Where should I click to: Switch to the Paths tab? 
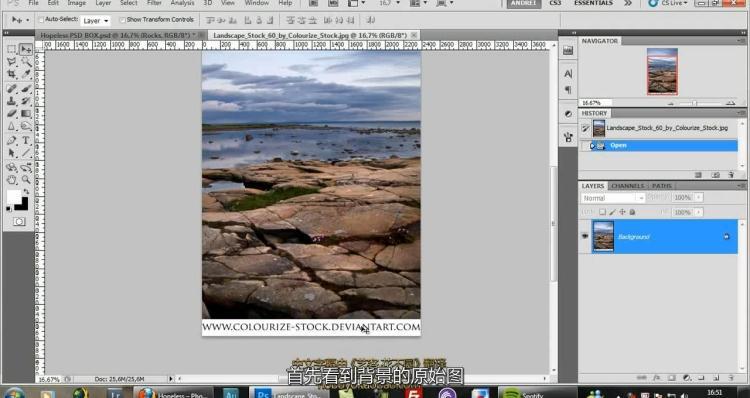662,186
